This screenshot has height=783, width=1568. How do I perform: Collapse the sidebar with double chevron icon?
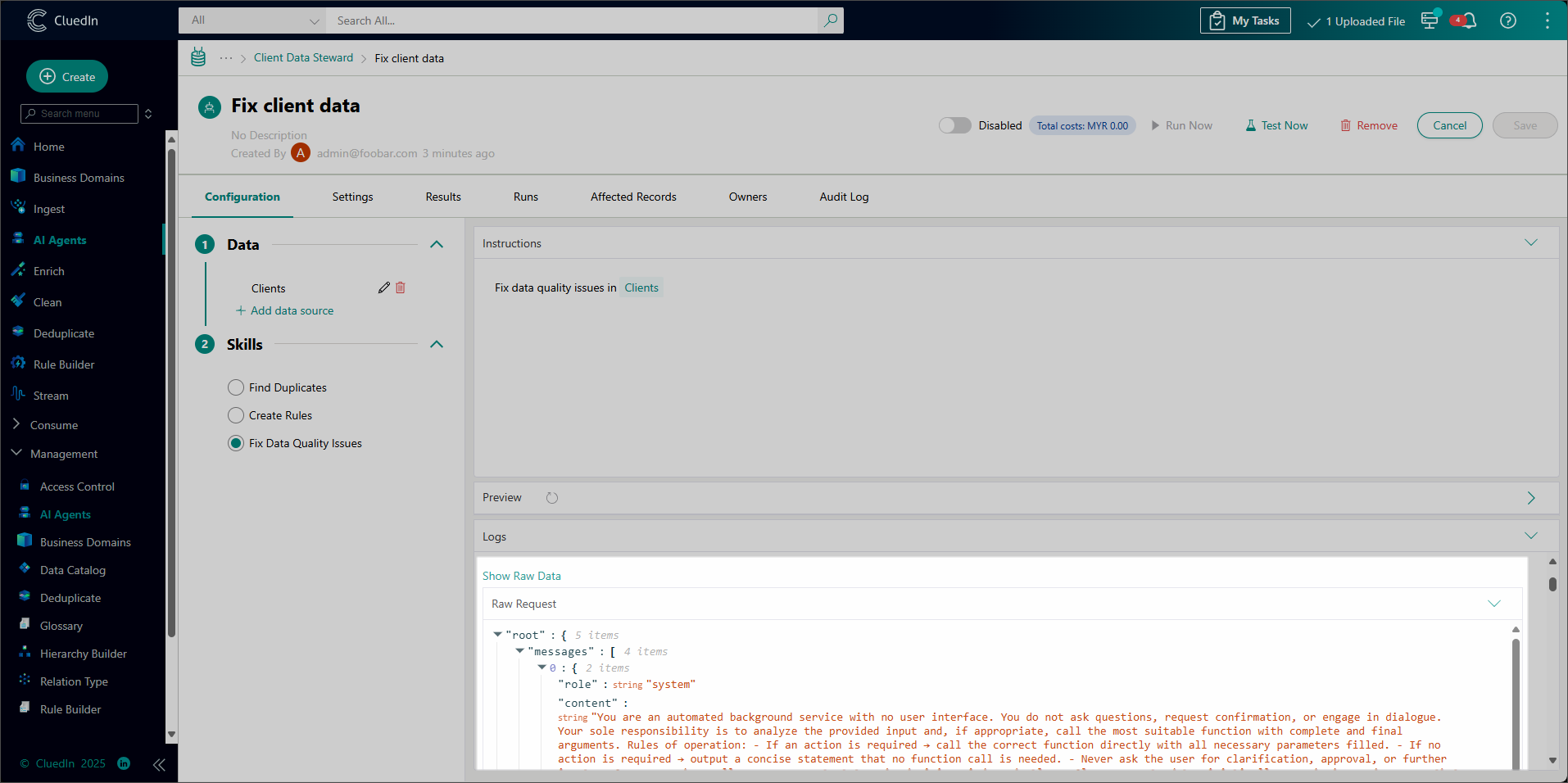tap(159, 764)
